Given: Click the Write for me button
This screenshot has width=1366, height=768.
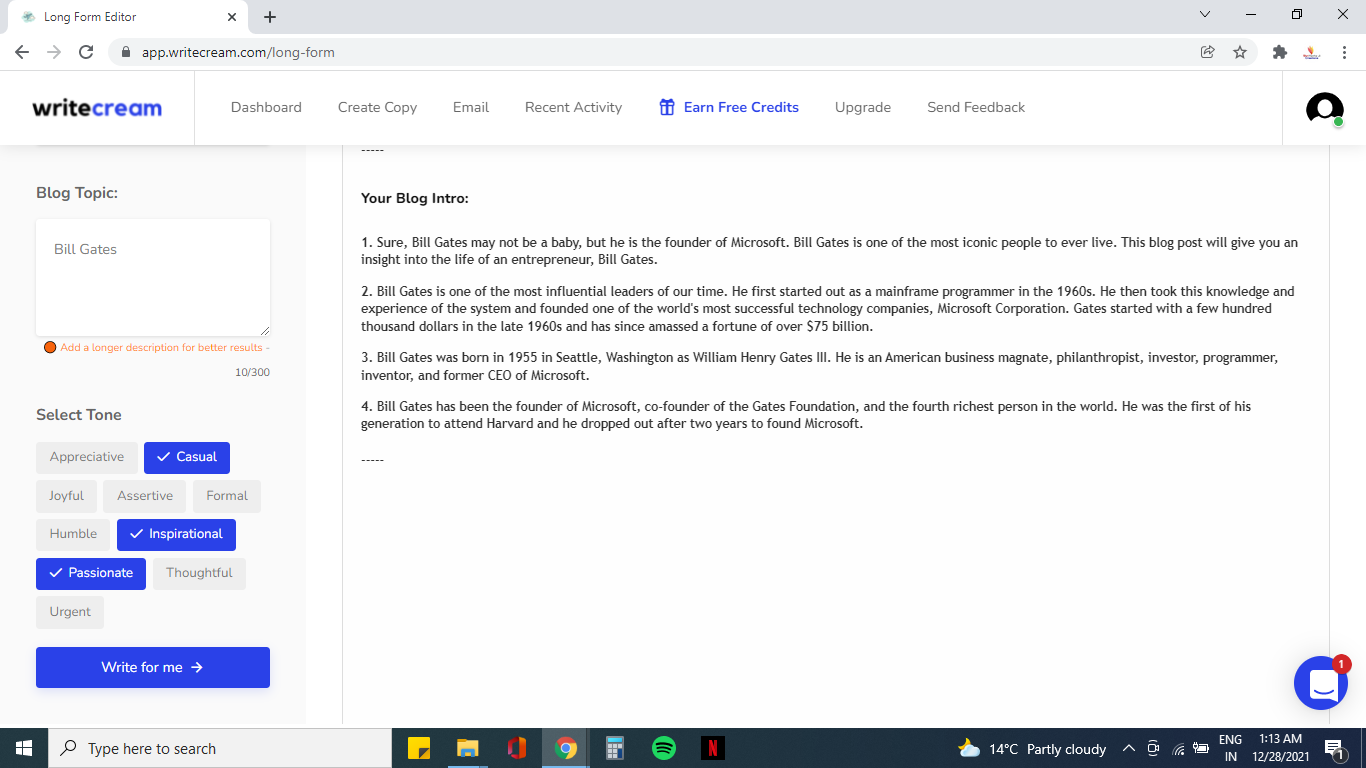Looking at the screenshot, I should click(153, 667).
